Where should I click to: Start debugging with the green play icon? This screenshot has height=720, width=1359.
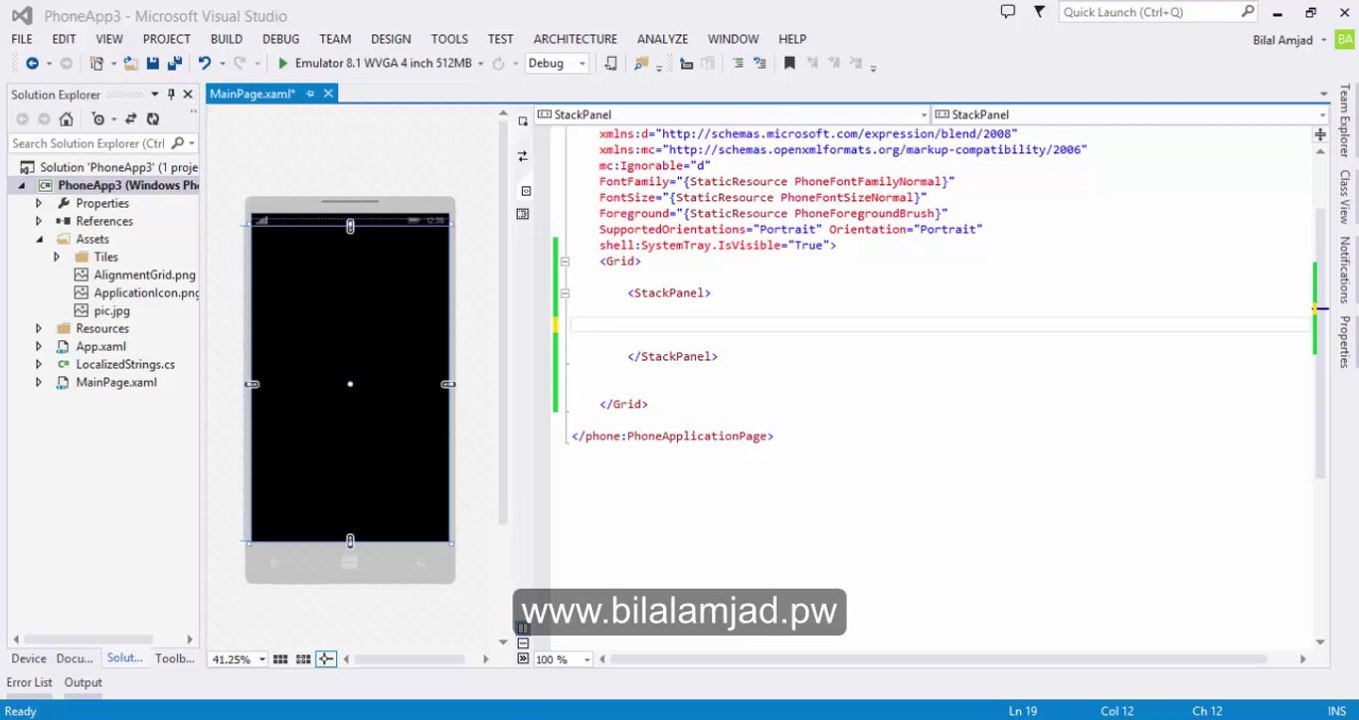(x=283, y=63)
